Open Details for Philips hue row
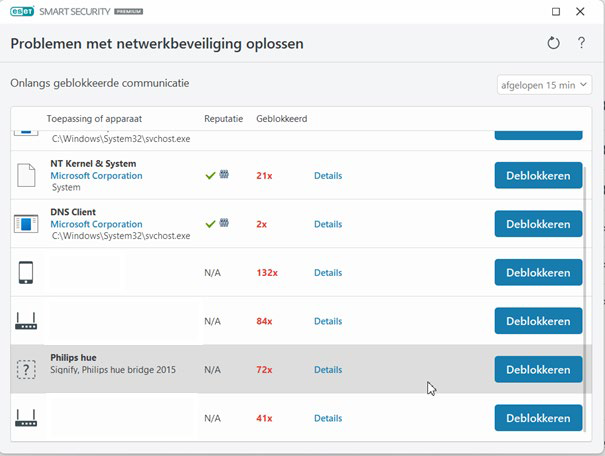Viewport: 605px width, 456px height. coord(327,370)
